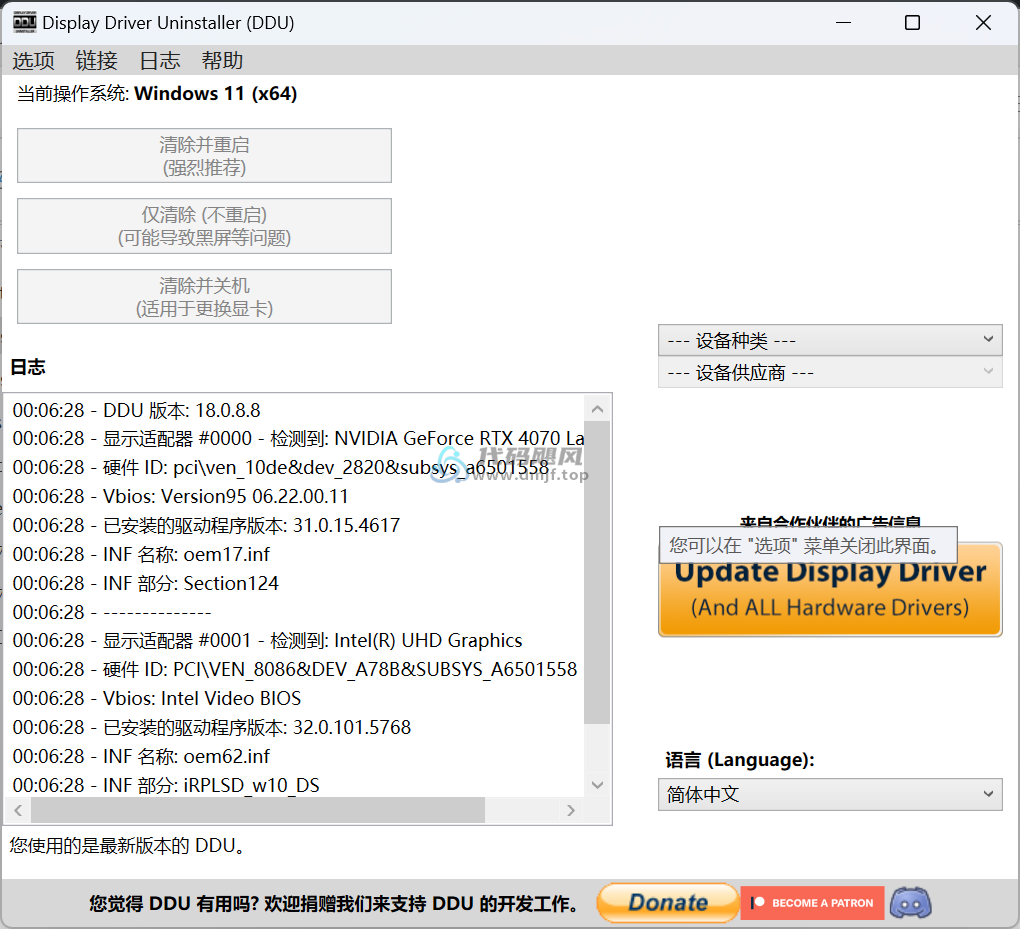Select log line DDU 版本: 18.0.8.8
This screenshot has width=1020, height=929.
pyautogui.click(x=137, y=411)
